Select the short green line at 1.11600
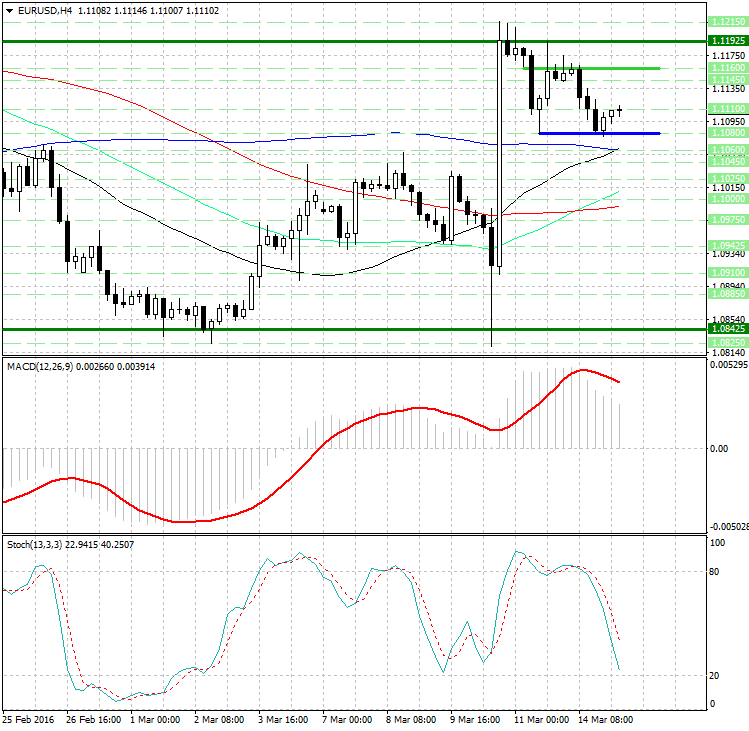Viewport: 749px width, 731px height. 592,68
